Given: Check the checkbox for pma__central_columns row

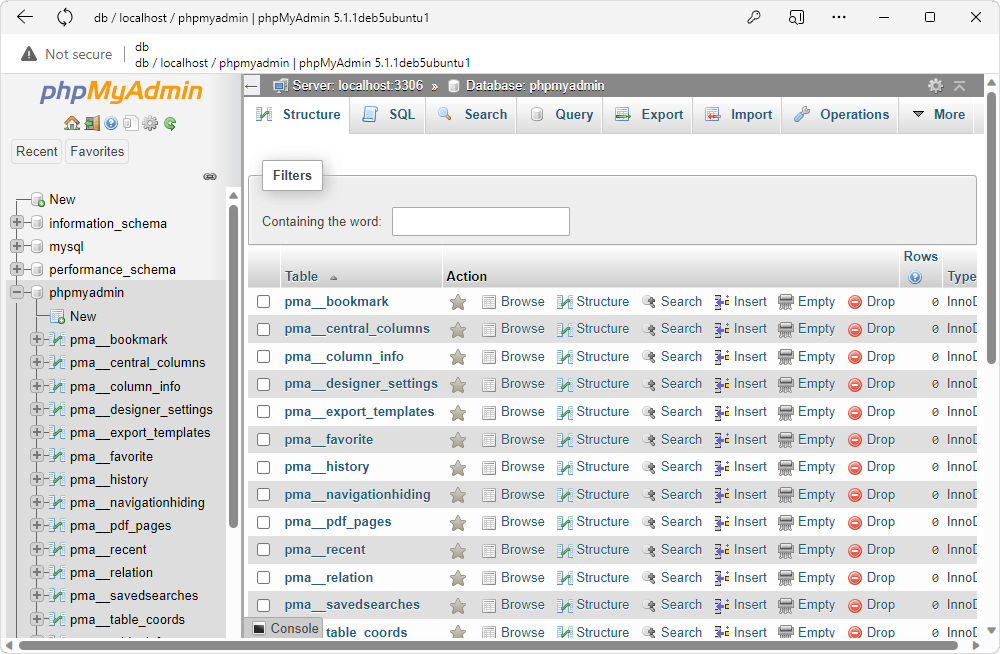Looking at the screenshot, I should (x=265, y=328).
